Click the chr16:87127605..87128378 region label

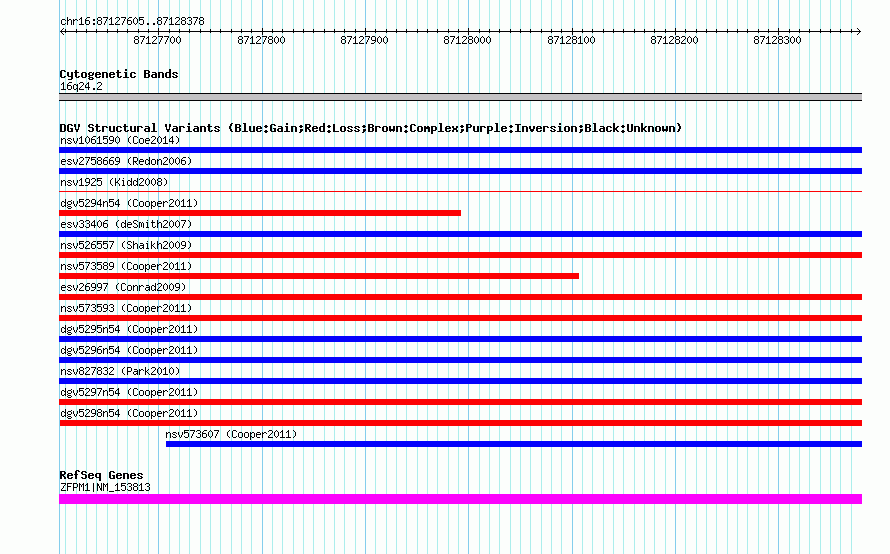click(x=132, y=22)
